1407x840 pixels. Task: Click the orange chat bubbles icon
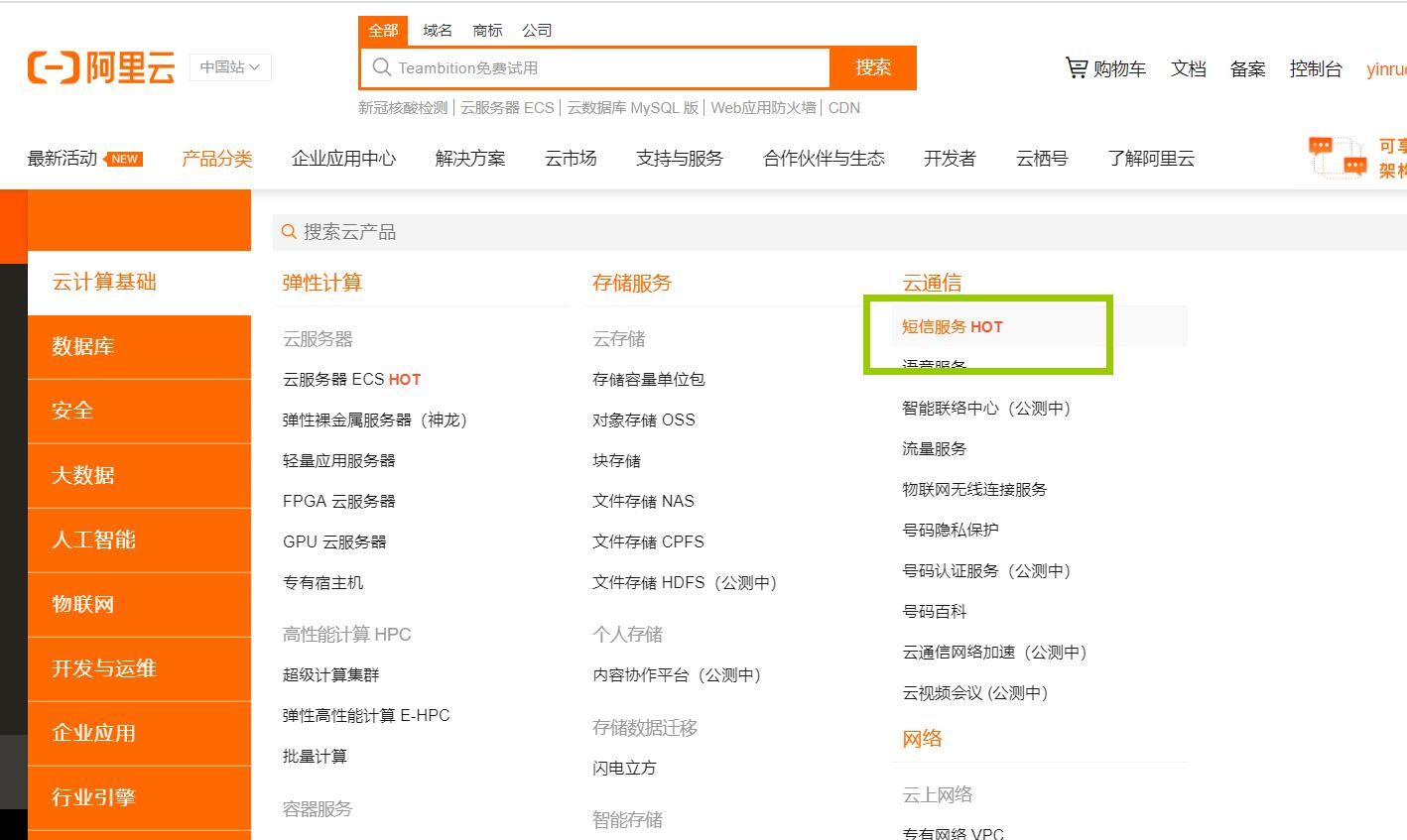coord(1338,158)
